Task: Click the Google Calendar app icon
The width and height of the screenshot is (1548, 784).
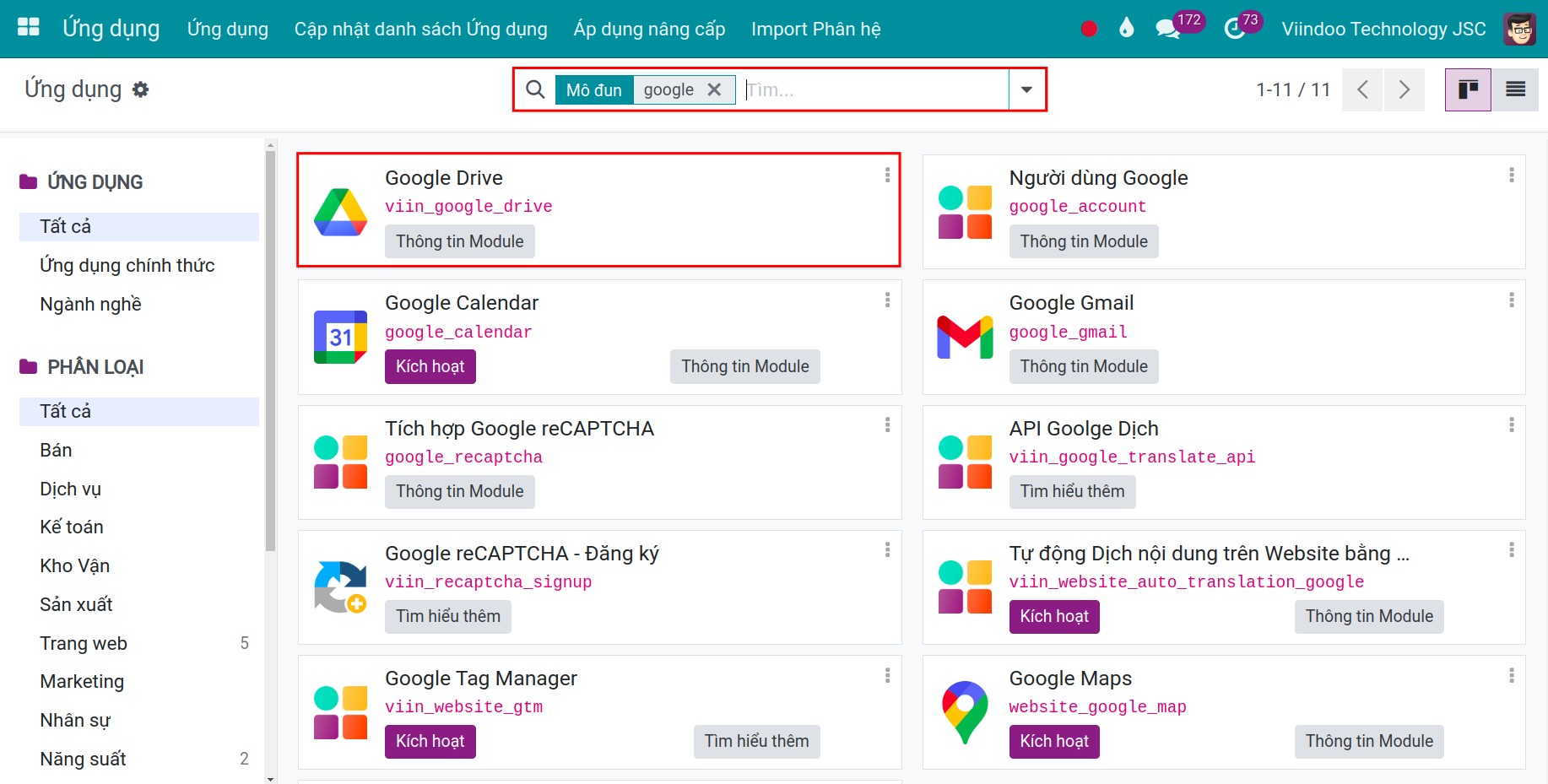Action: pyautogui.click(x=340, y=337)
